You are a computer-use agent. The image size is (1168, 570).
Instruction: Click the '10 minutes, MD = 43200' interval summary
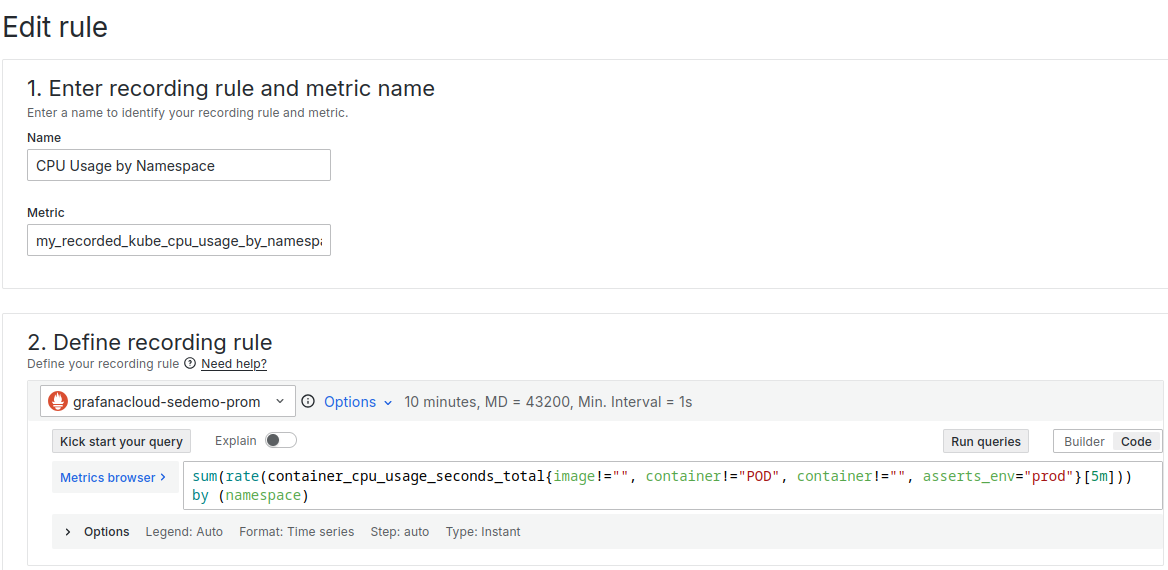(548, 402)
